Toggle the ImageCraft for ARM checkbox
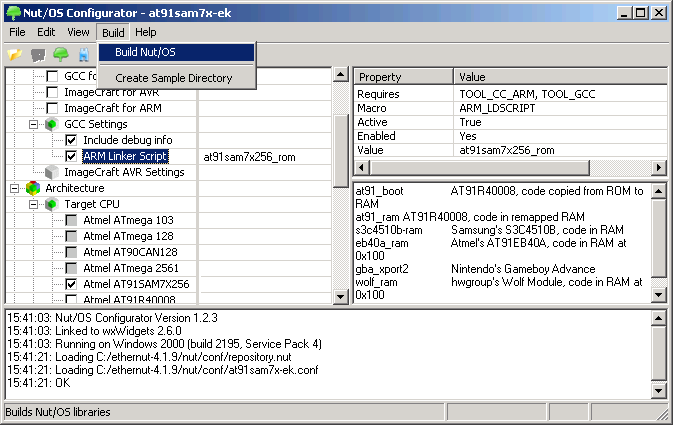 point(52,108)
